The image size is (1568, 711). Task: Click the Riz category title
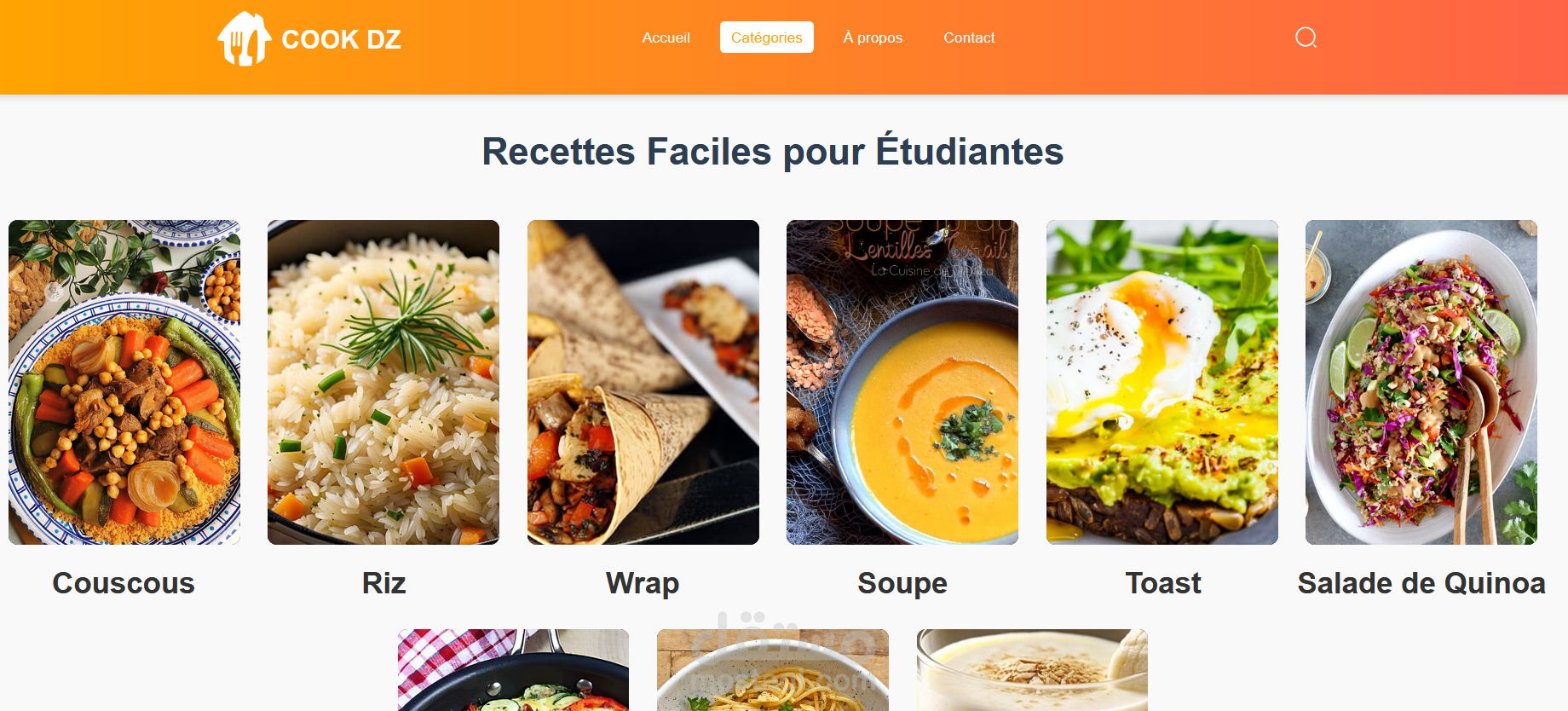coord(383,583)
